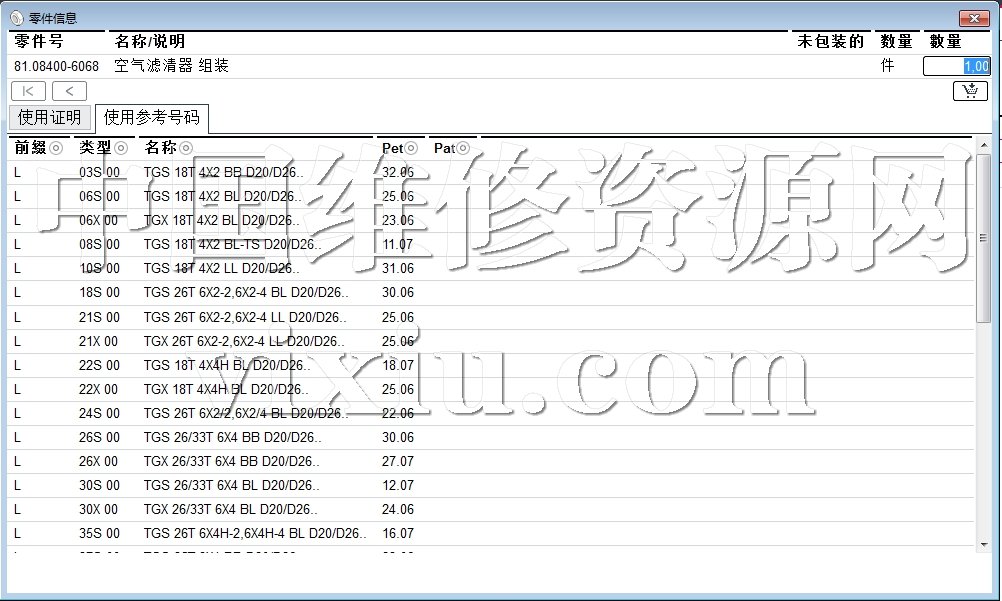
Task: Close the 零件信息 window
Action: coord(974,18)
